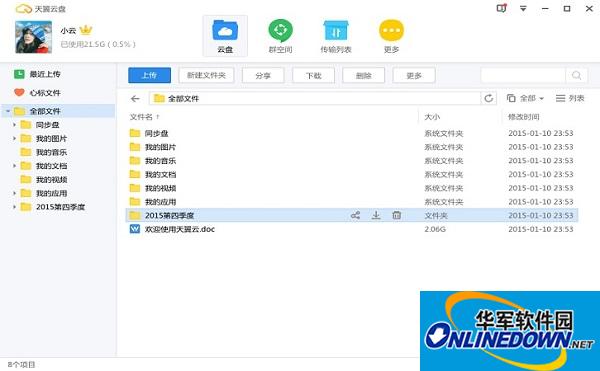600x371 pixels.
Task: Click the toolbar 更多 more button
Action: (414, 75)
